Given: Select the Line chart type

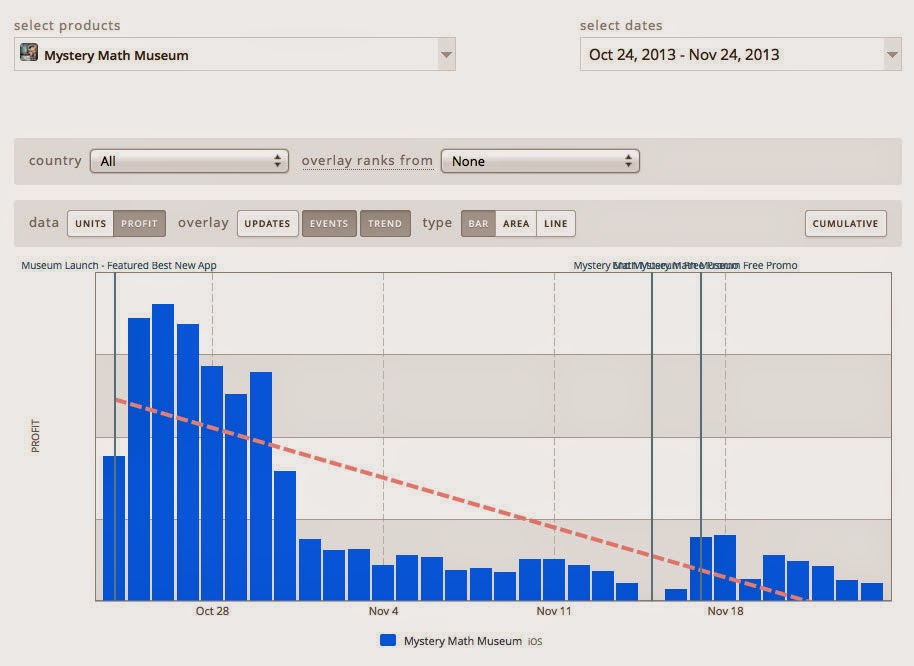Looking at the screenshot, I should click(x=556, y=224).
